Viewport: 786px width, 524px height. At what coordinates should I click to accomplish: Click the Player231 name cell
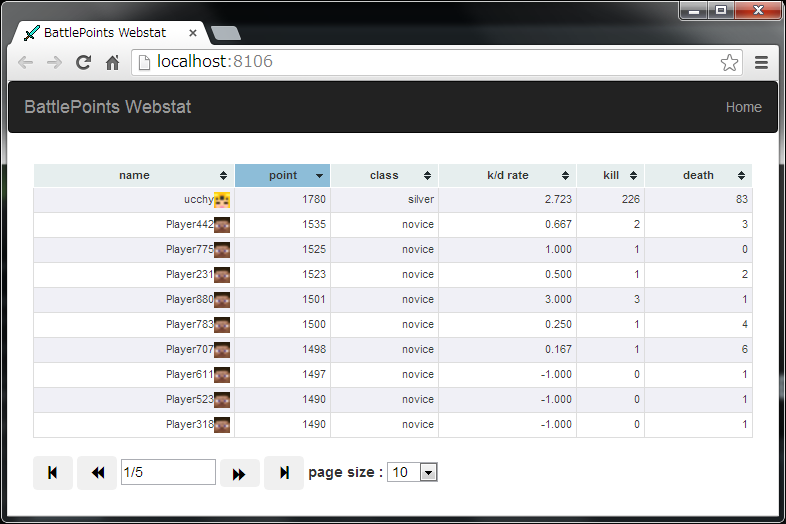[134, 275]
